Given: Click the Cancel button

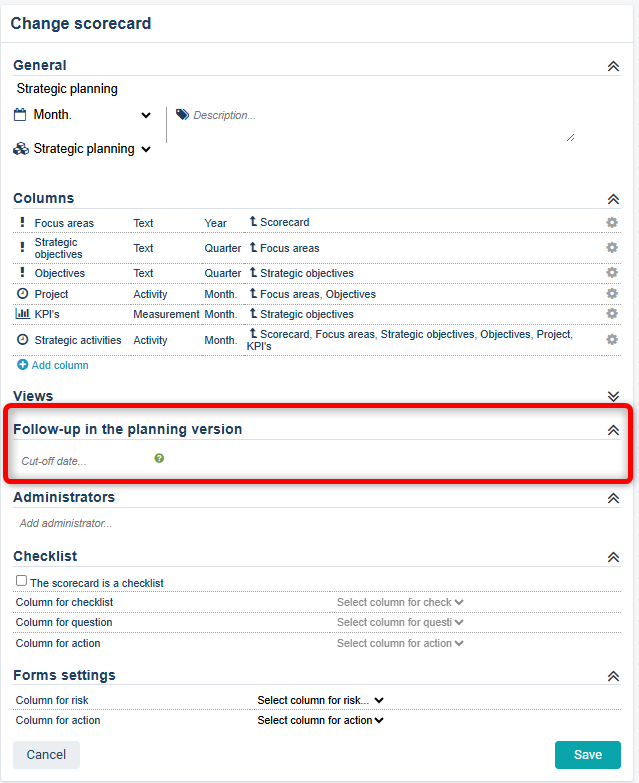Looking at the screenshot, I should point(46,755).
